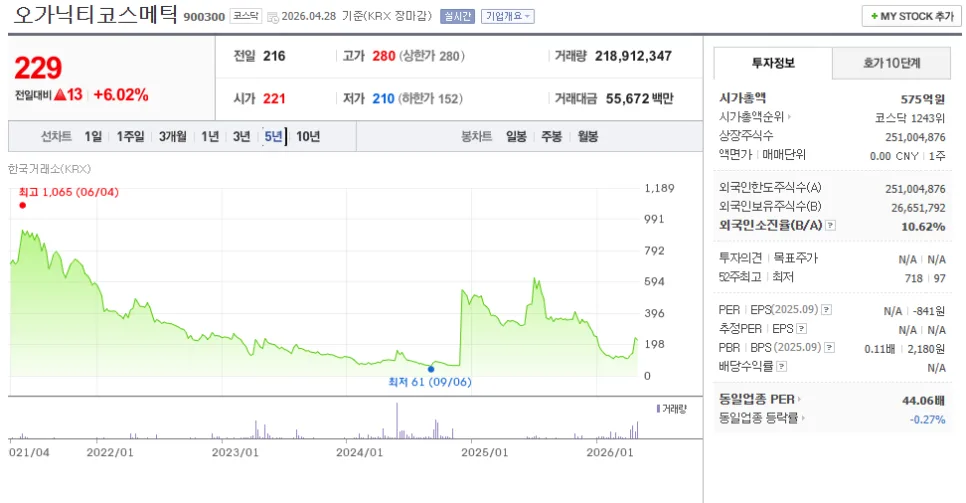Screen dimensions: 966x503
Task: Click the red 최고 1,065 marker on chart
Action: click(23, 205)
